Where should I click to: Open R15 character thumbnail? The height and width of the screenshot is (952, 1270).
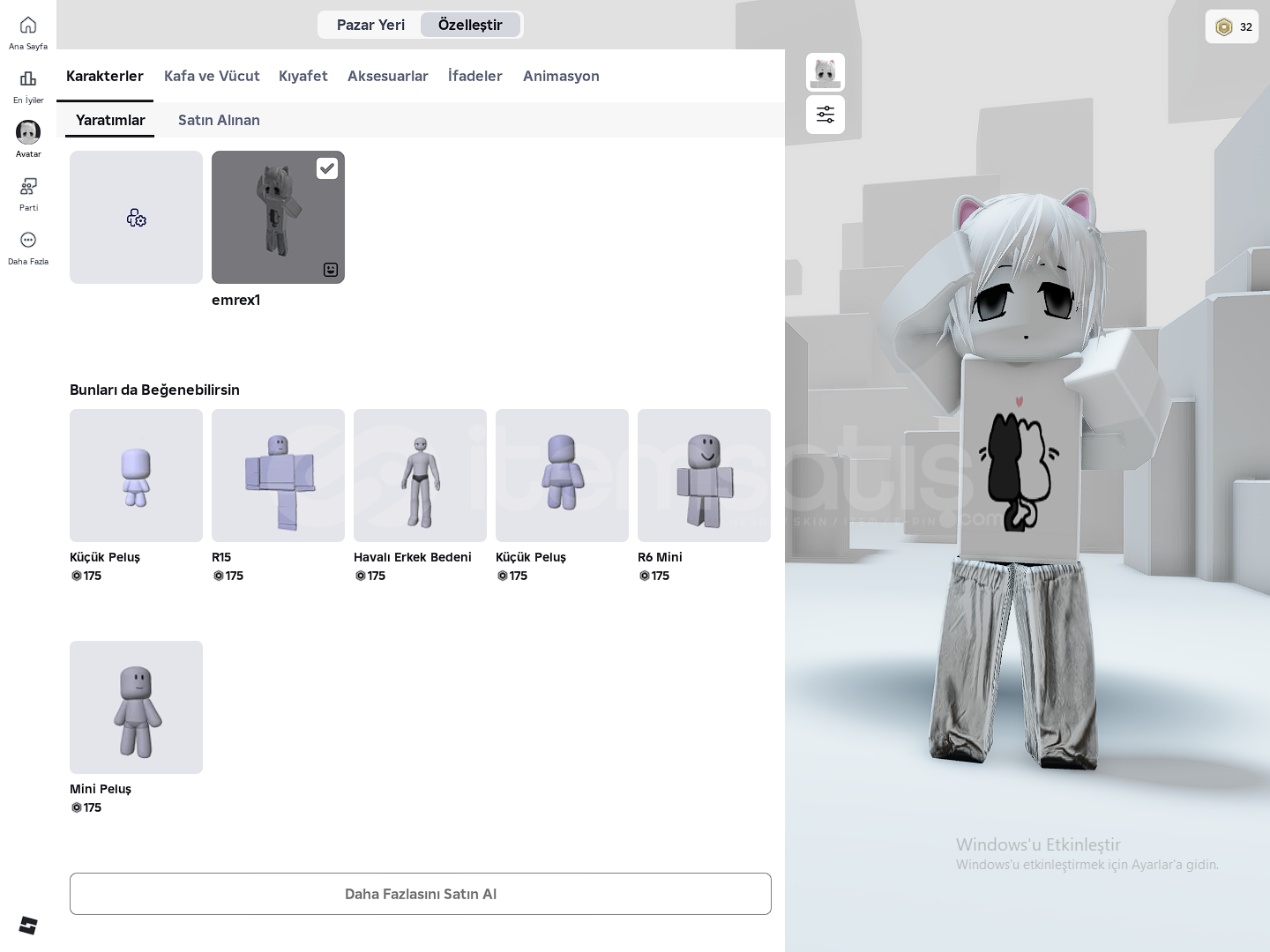click(x=278, y=475)
